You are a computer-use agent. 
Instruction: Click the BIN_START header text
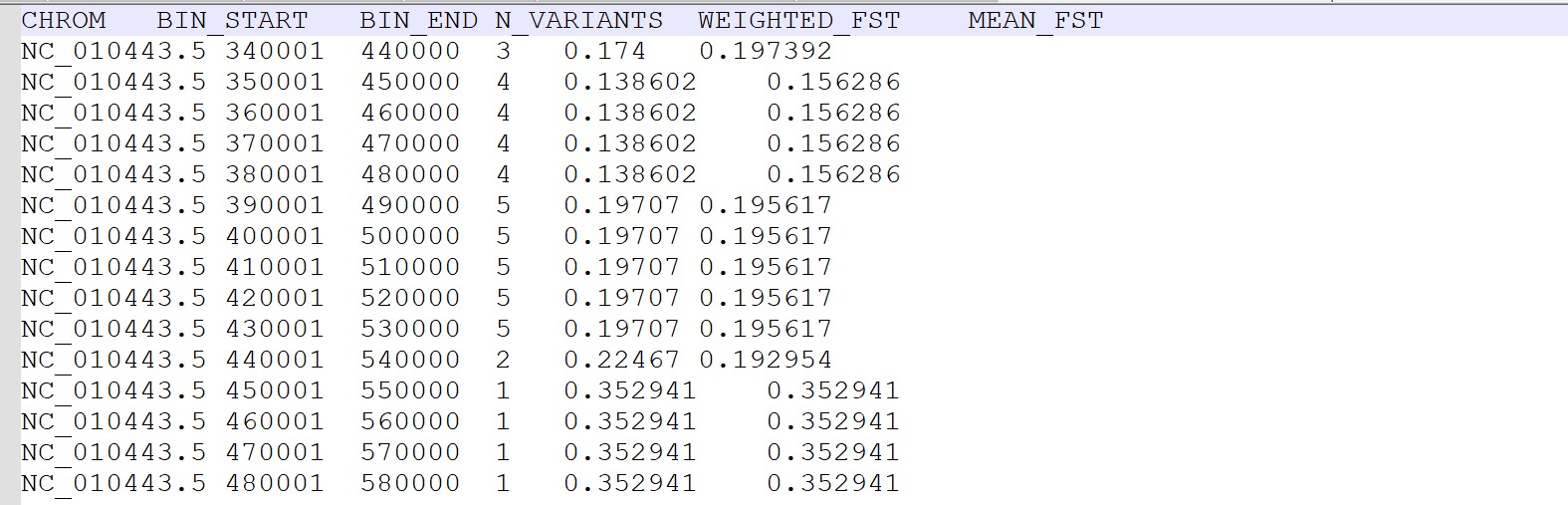tap(232, 21)
